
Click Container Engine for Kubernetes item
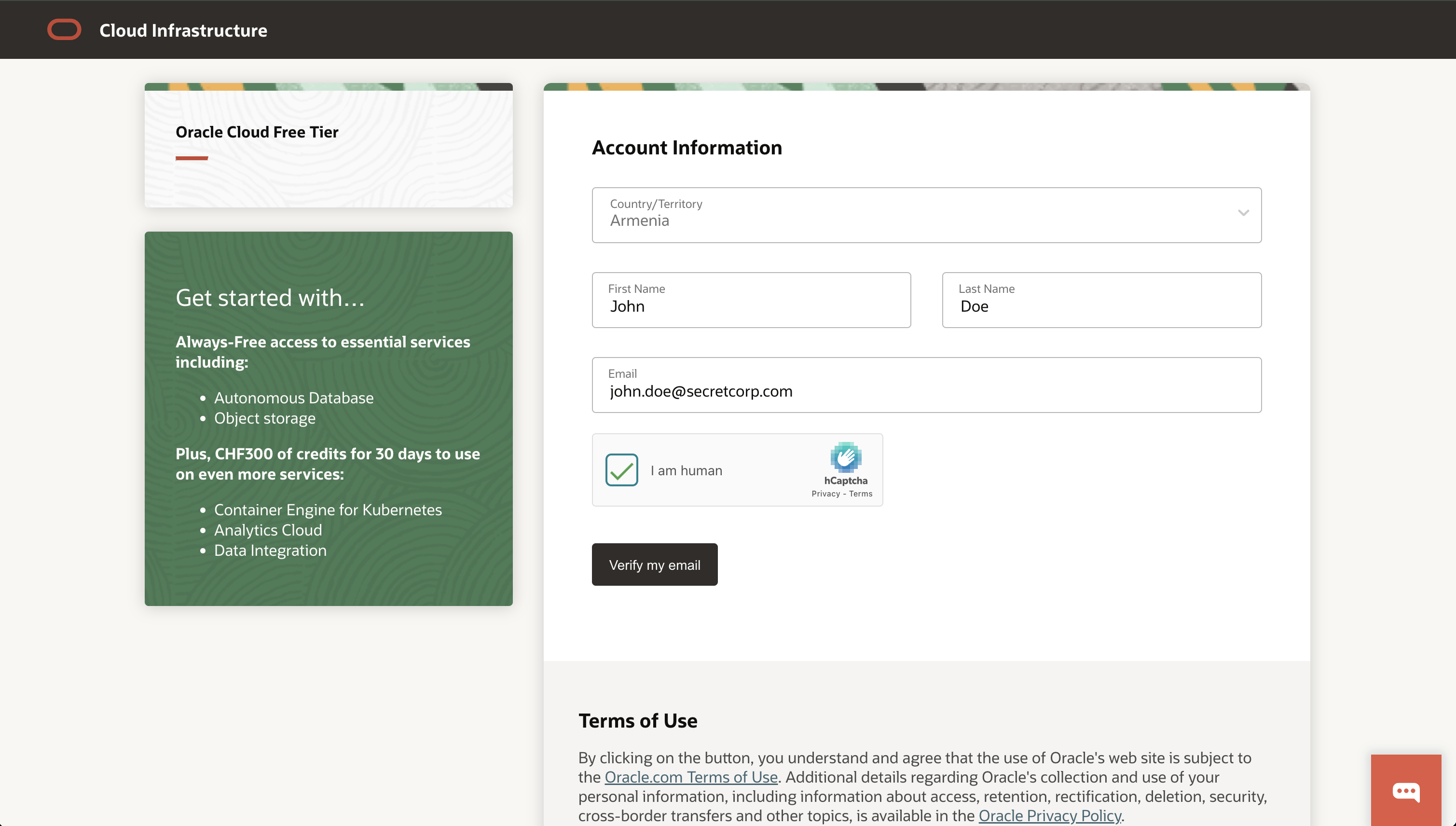pos(328,509)
